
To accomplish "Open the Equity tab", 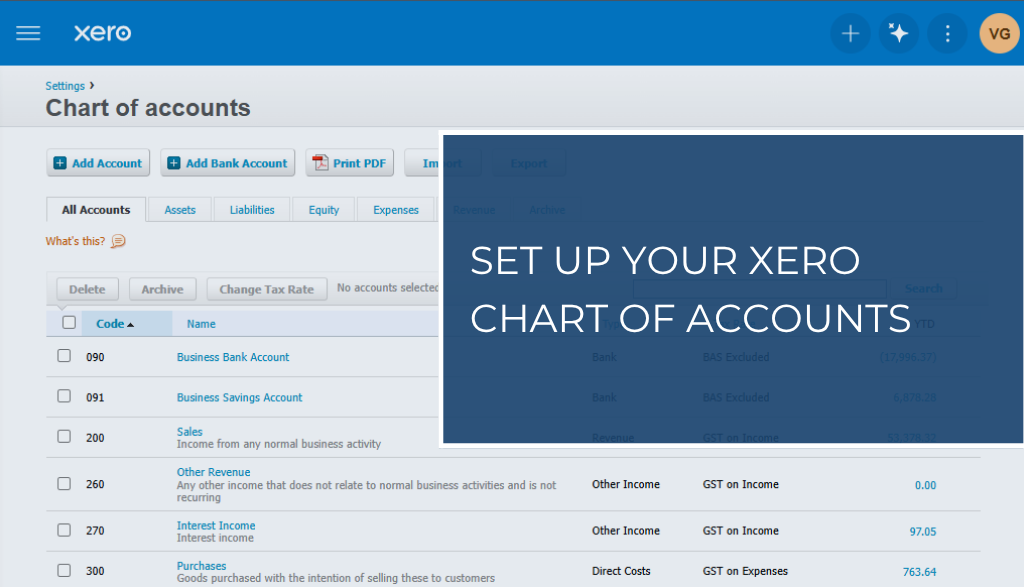I will tap(323, 209).
